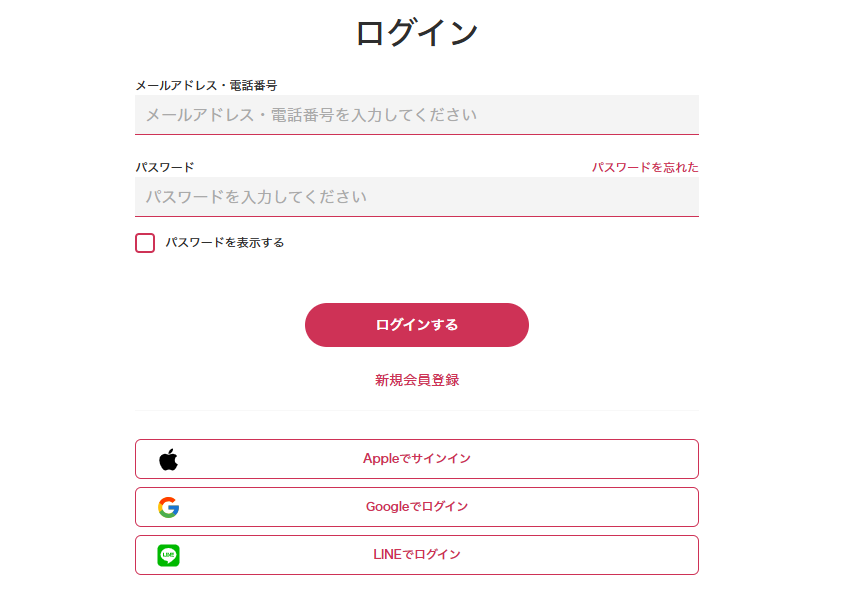860x610 pixels.
Task: Click the Apple logo icon
Action: 168,459
